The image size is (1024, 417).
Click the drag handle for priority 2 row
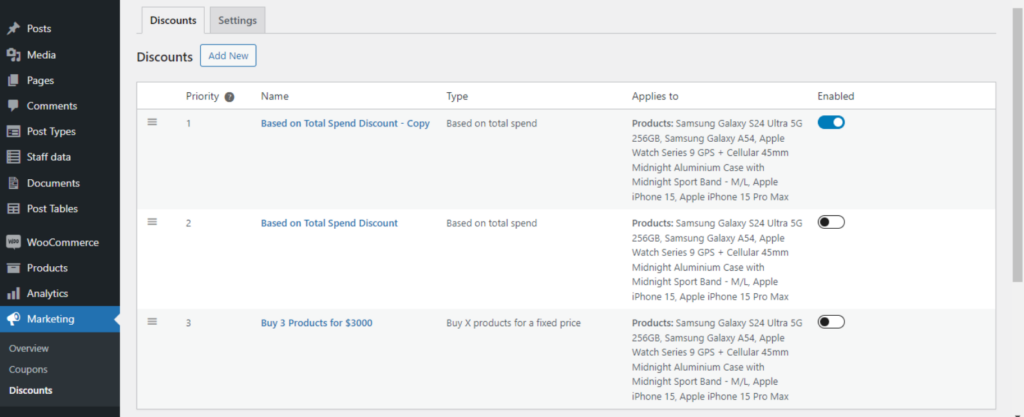click(152, 222)
